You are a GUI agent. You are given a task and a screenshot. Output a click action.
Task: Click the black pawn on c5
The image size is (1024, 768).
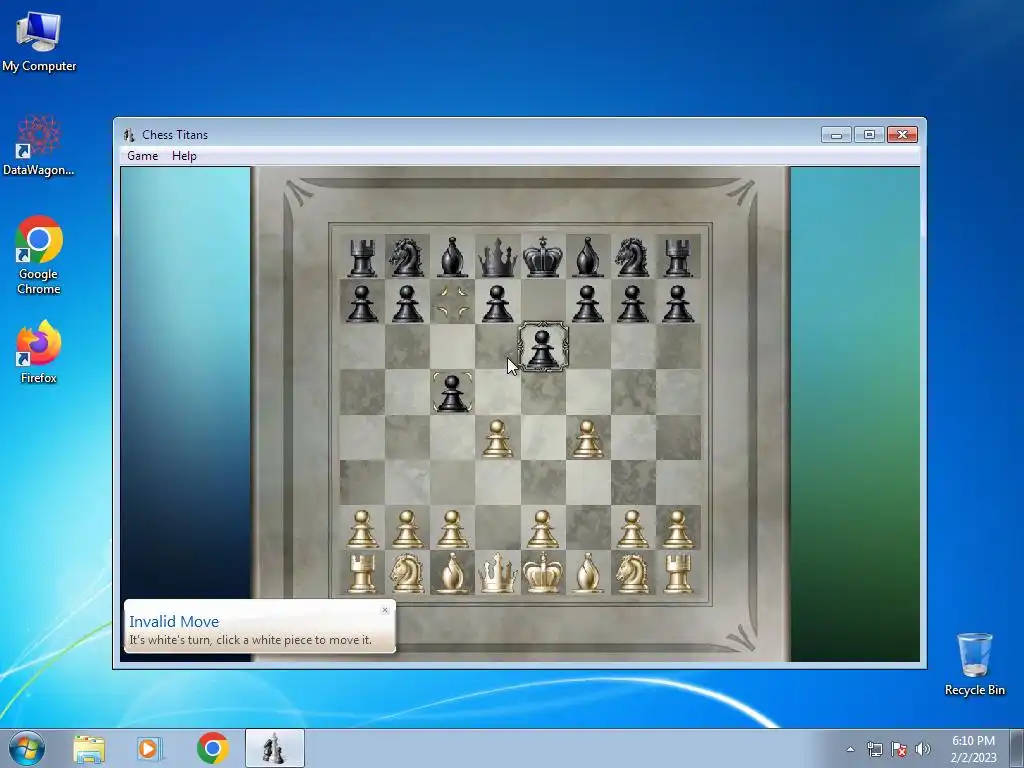452,393
